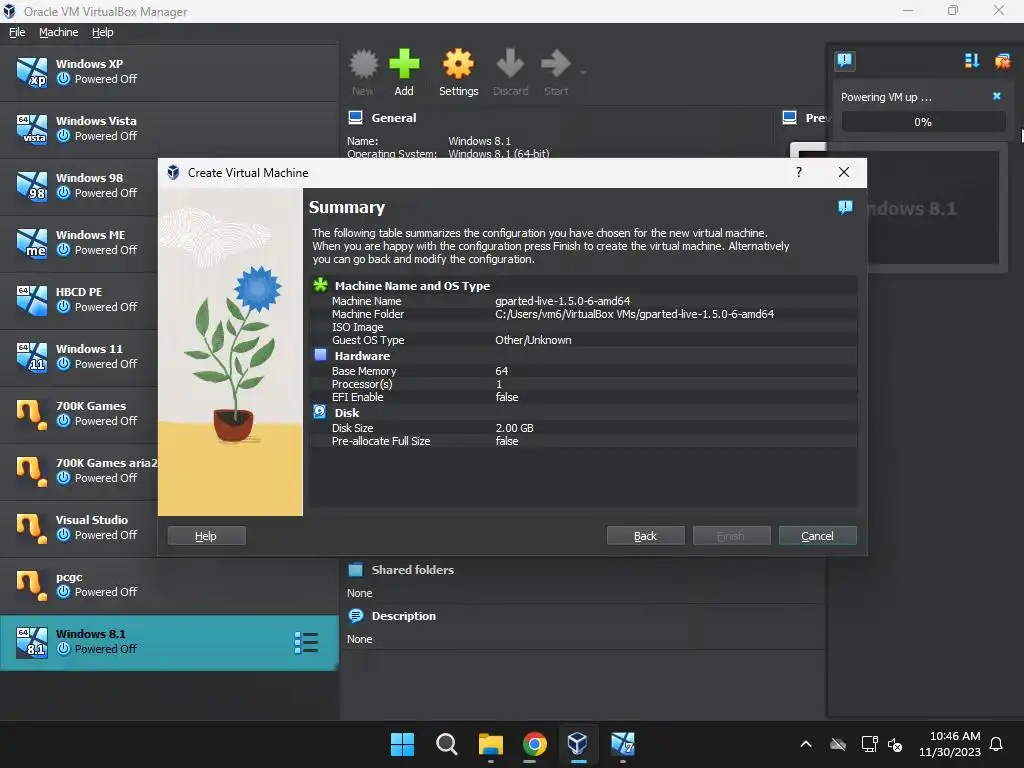Open the Start button dropdown arrow
Viewport: 1024px width, 768px height.
[583, 72]
